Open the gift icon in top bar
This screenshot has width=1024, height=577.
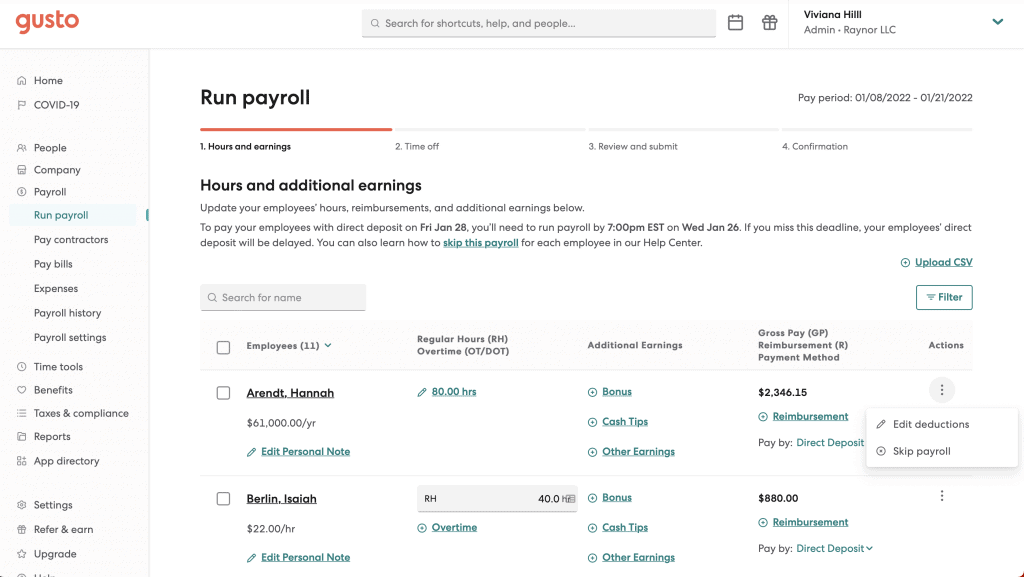pos(769,22)
